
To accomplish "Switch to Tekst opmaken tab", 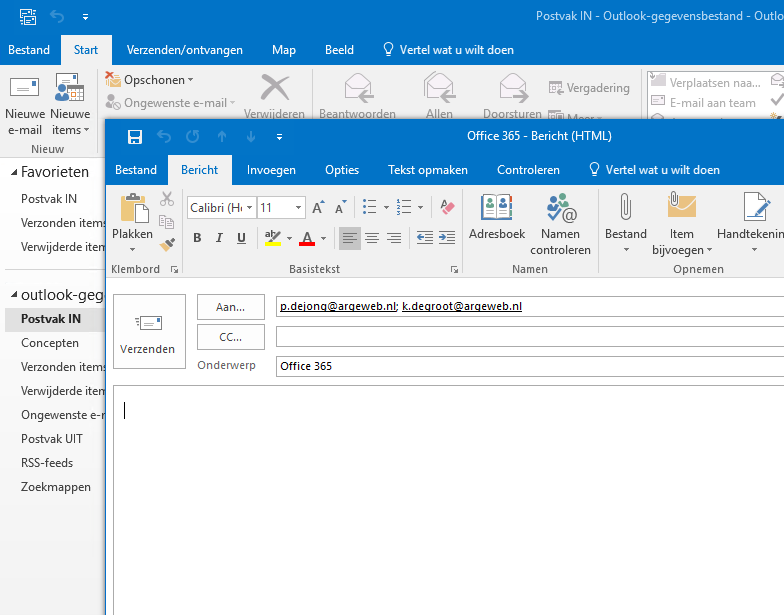I will [x=428, y=170].
